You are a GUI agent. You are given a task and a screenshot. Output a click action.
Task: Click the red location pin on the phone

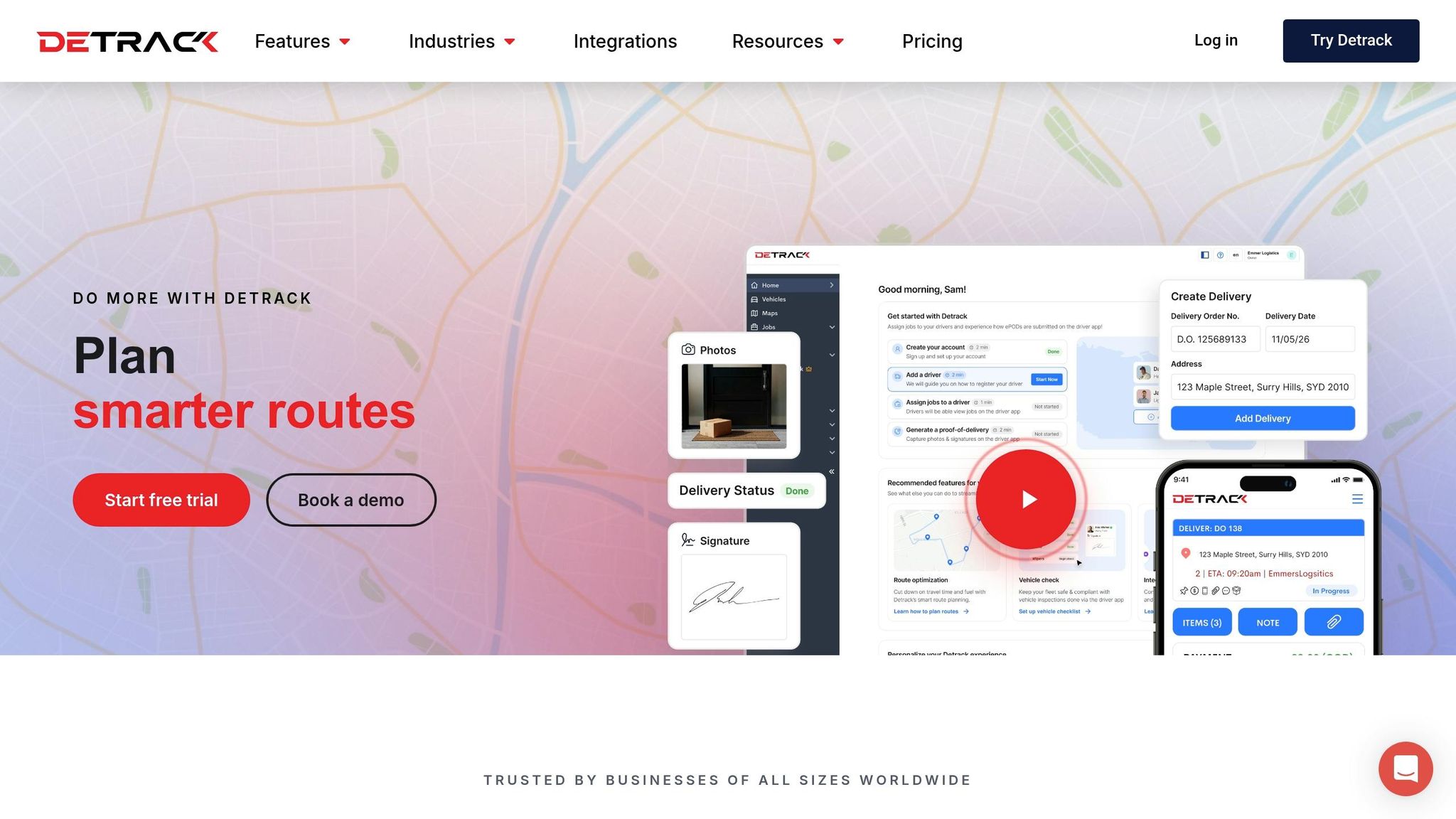1185,553
